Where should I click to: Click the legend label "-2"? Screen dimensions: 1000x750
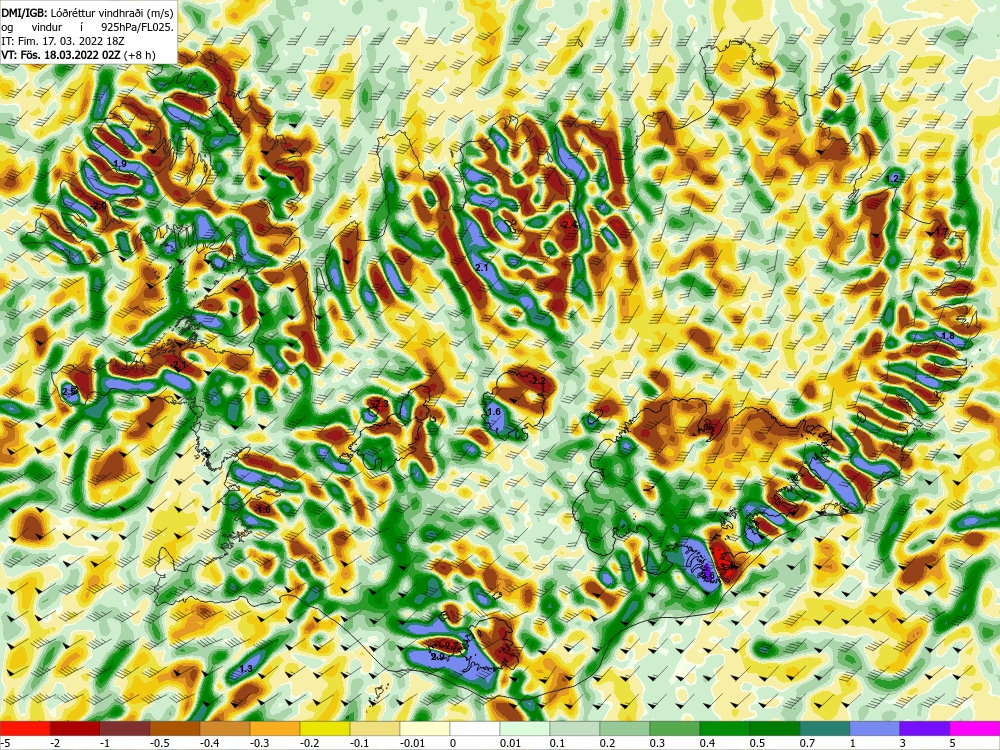pyautogui.click(x=55, y=743)
